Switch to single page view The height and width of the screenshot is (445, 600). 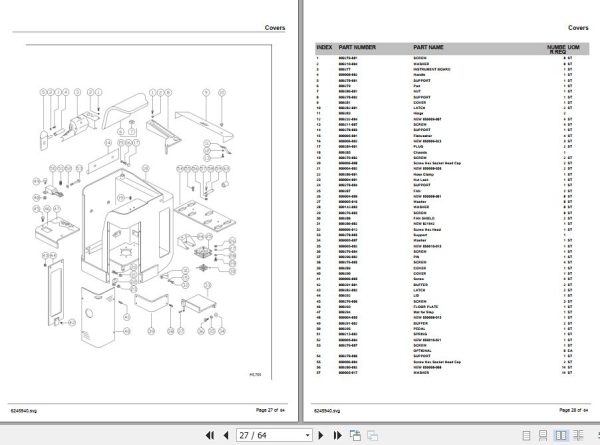click(x=527, y=435)
